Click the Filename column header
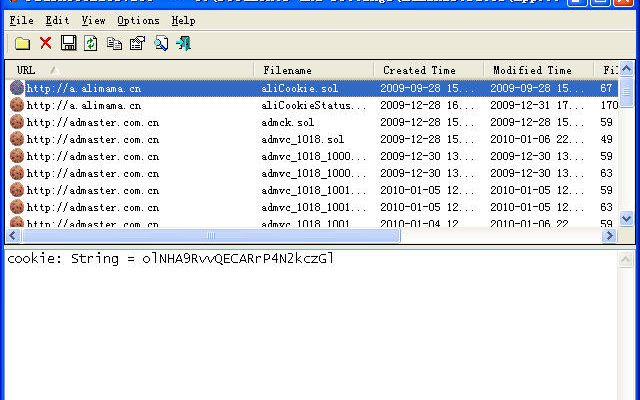The width and height of the screenshot is (640, 400). [x=313, y=70]
